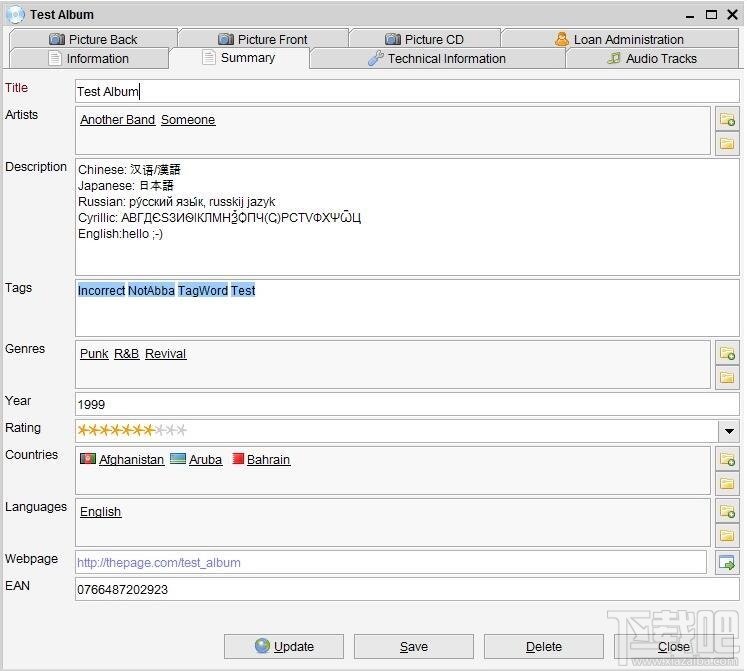Select the Test tag
This screenshot has width=747, height=671.
pyautogui.click(x=243, y=290)
